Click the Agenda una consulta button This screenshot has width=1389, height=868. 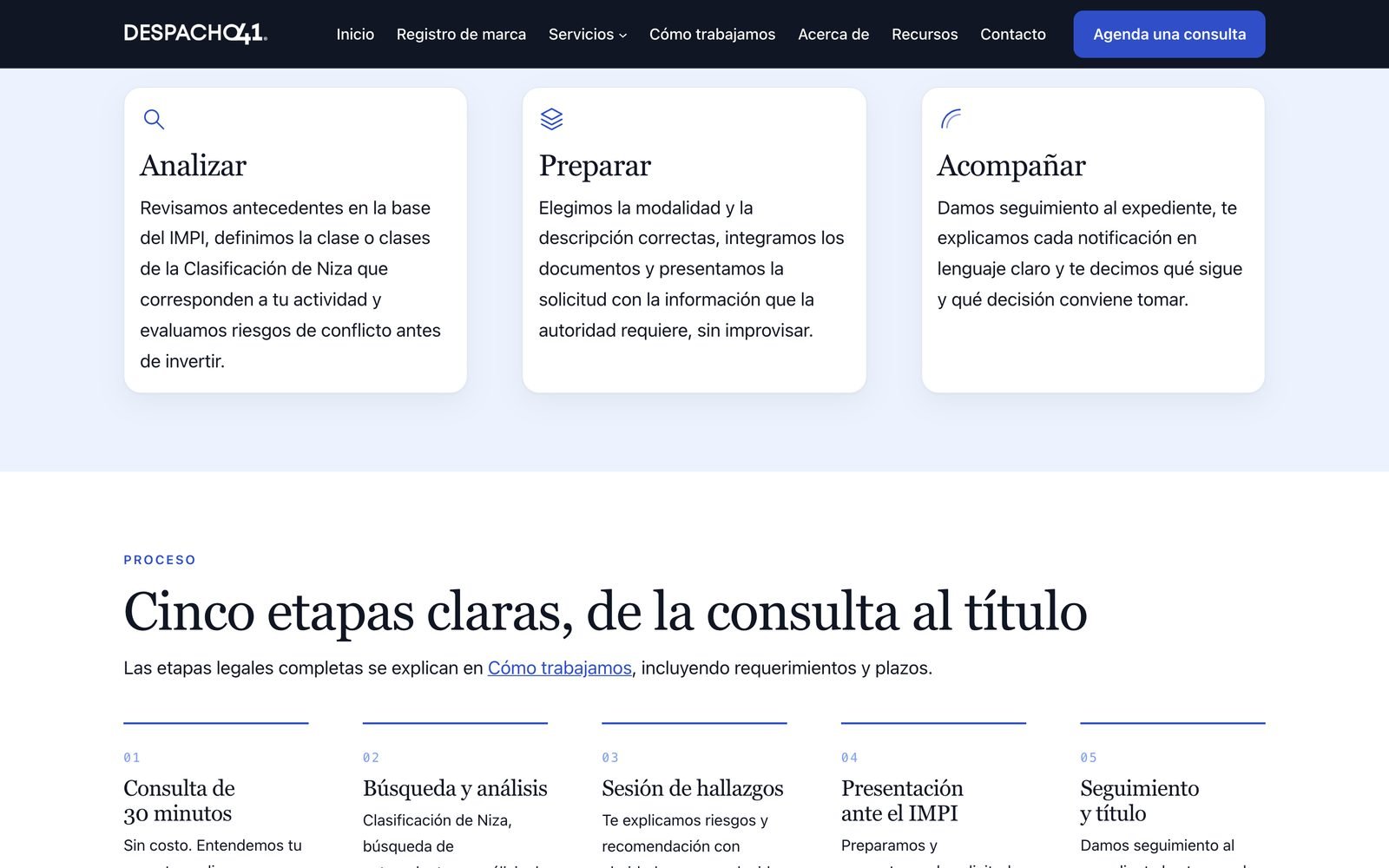click(x=1169, y=34)
